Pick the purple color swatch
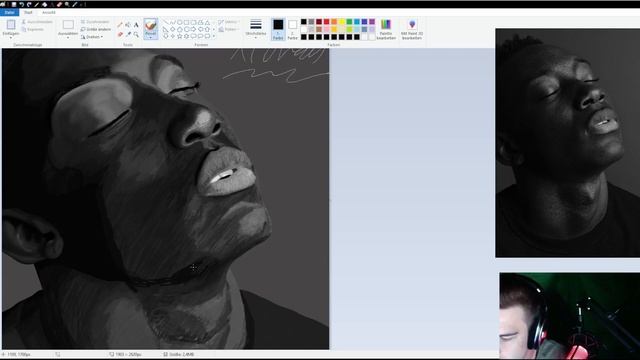 tap(372, 22)
